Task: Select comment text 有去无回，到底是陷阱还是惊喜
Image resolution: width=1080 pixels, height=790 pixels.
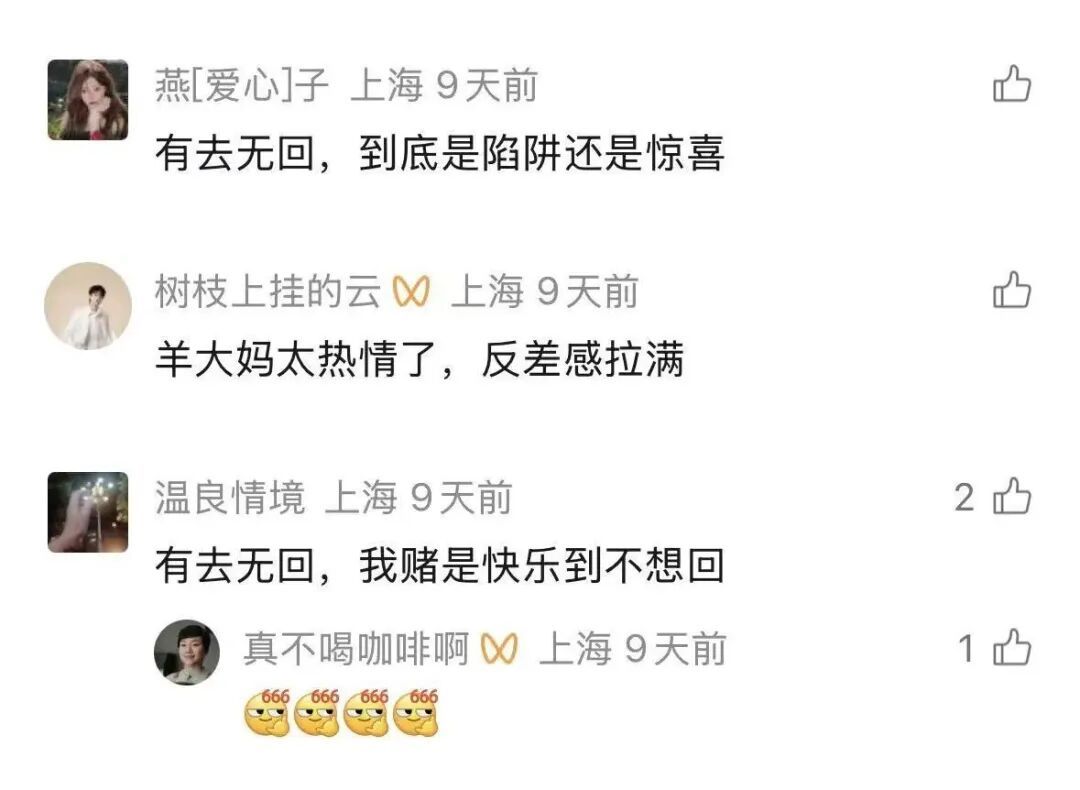Action: coord(439,153)
